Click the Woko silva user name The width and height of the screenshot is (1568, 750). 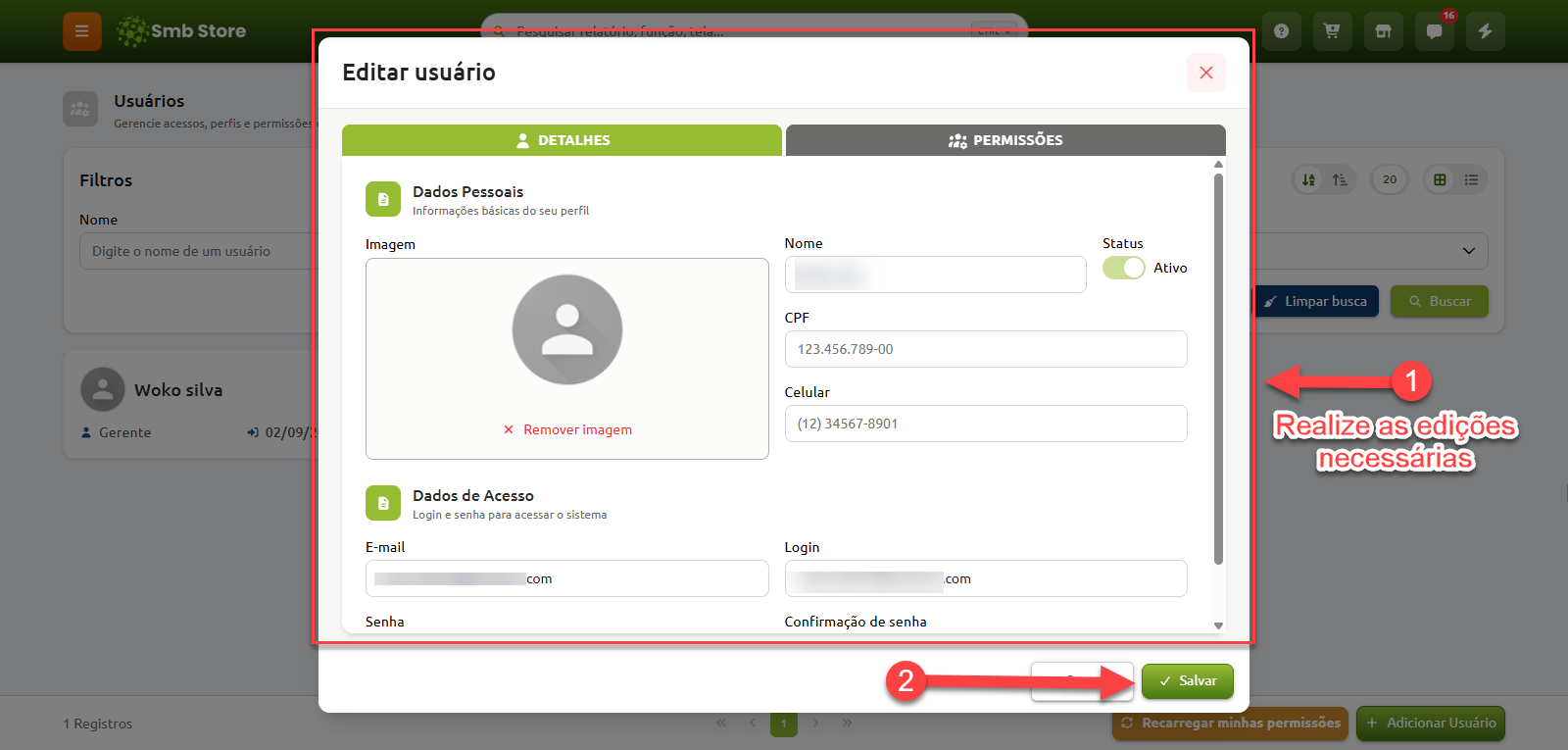pos(178,390)
